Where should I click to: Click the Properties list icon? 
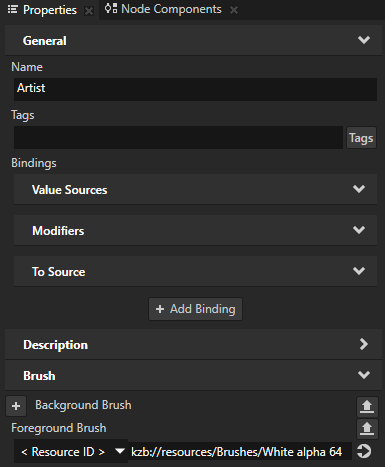tap(13, 10)
